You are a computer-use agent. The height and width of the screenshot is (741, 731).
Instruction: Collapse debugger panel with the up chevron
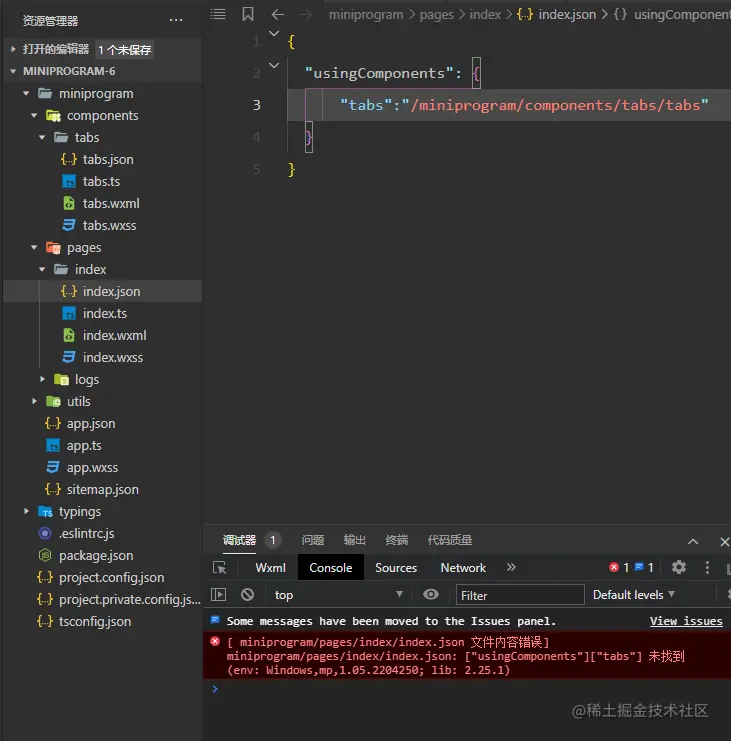click(x=693, y=542)
